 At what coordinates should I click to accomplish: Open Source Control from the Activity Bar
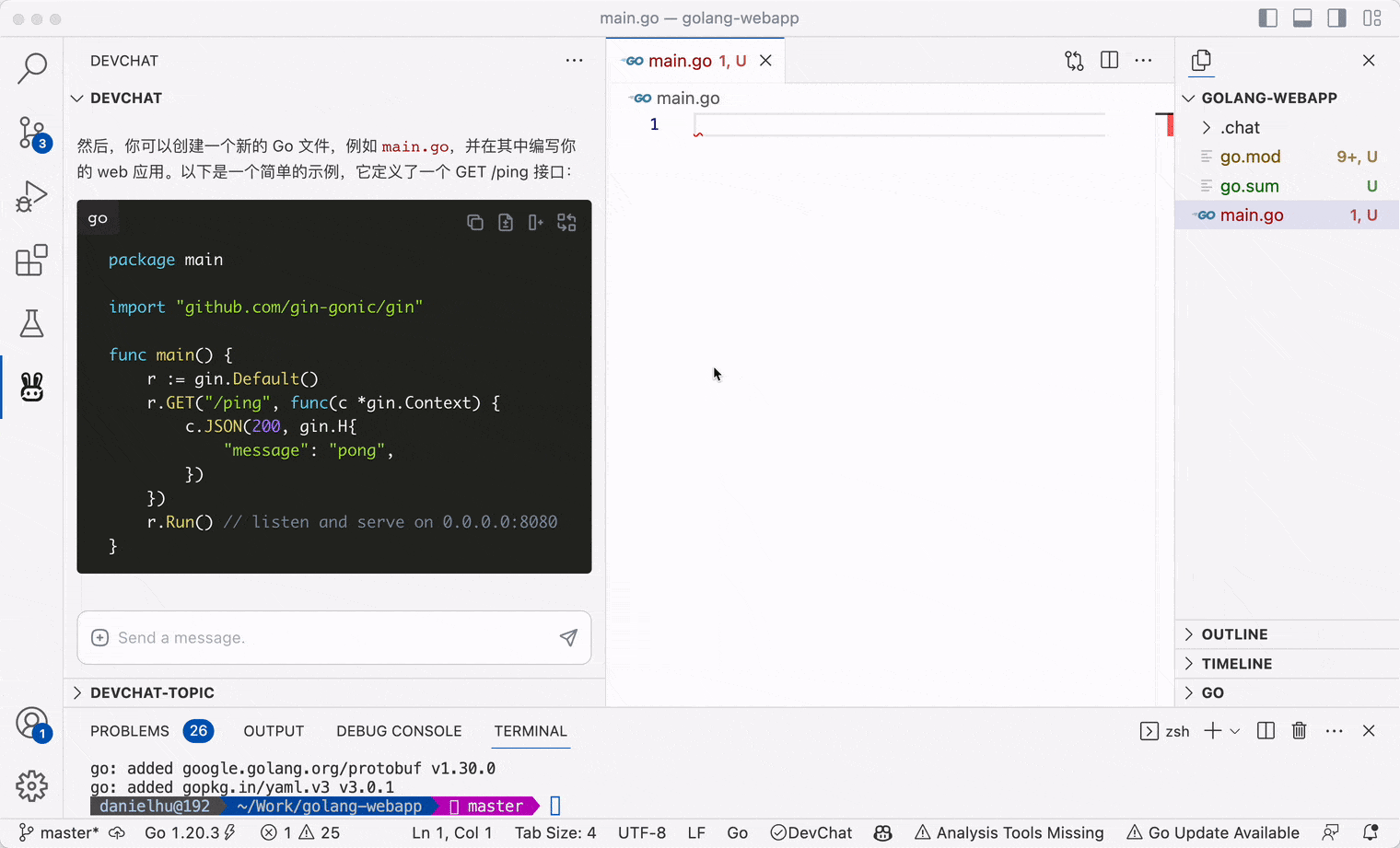click(31, 134)
